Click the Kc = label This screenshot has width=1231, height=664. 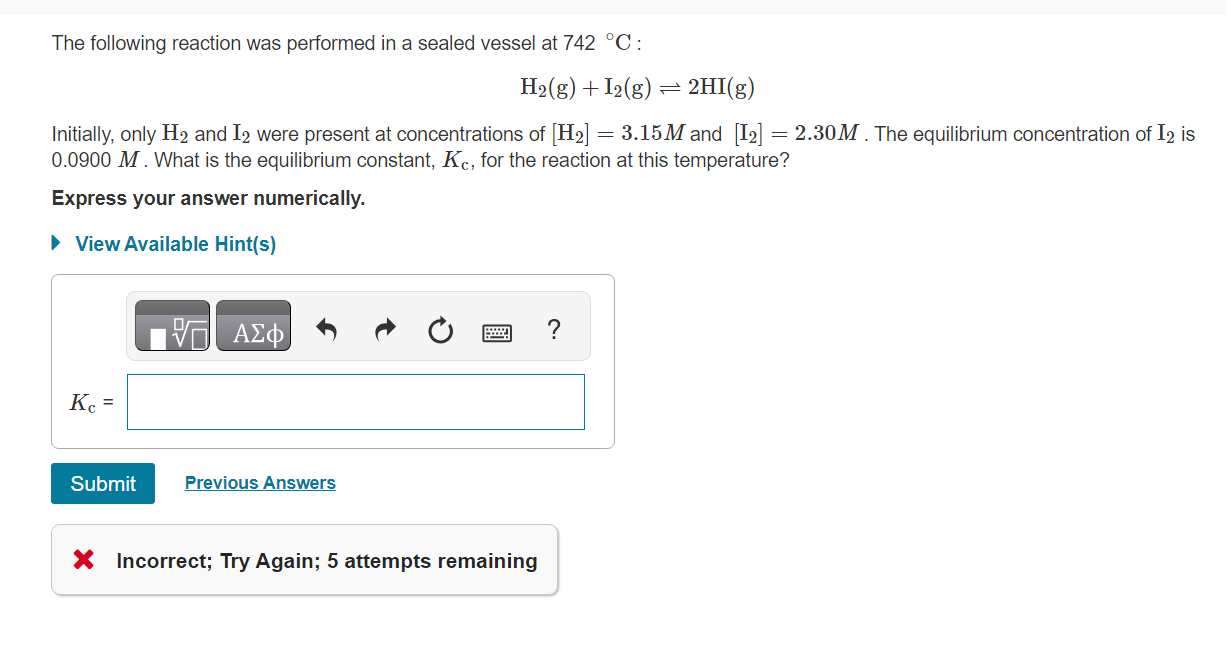[90, 403]
